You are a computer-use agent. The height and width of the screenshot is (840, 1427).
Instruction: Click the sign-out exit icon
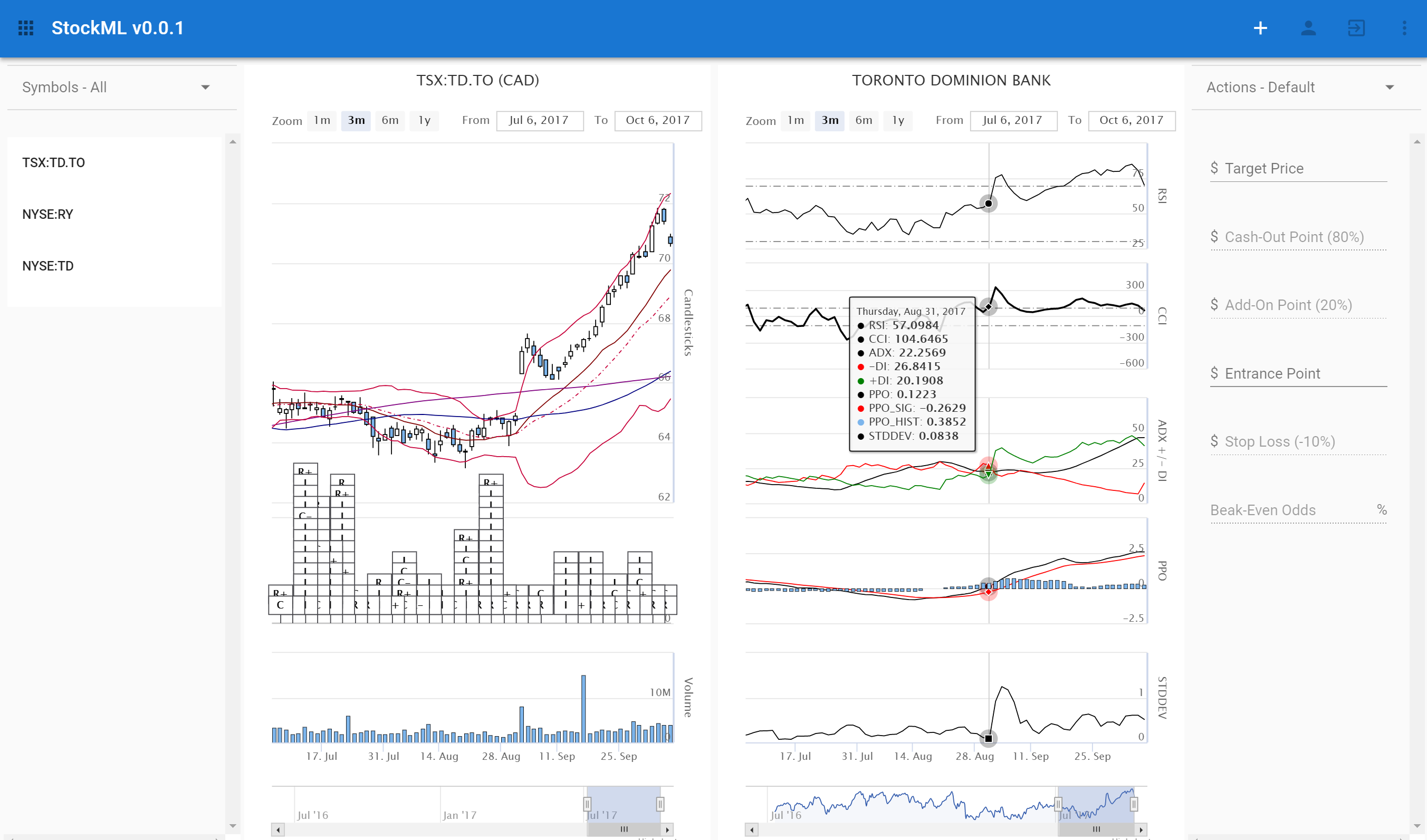tap(1356, 28)
